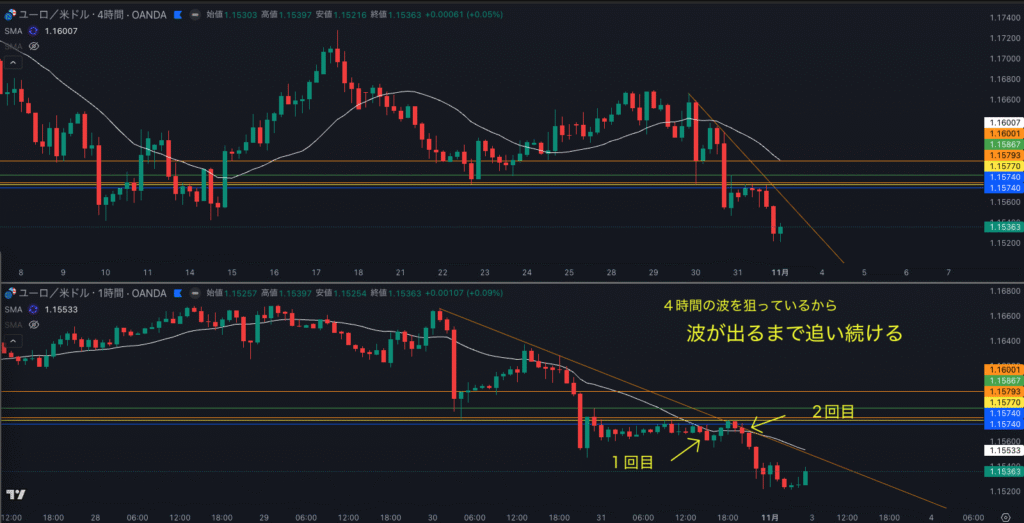Select the greyed-out SMA legend label on the 4時間 chart
Image resolution: width=1024 pixels, height=523 pixels.
[13, 46]
